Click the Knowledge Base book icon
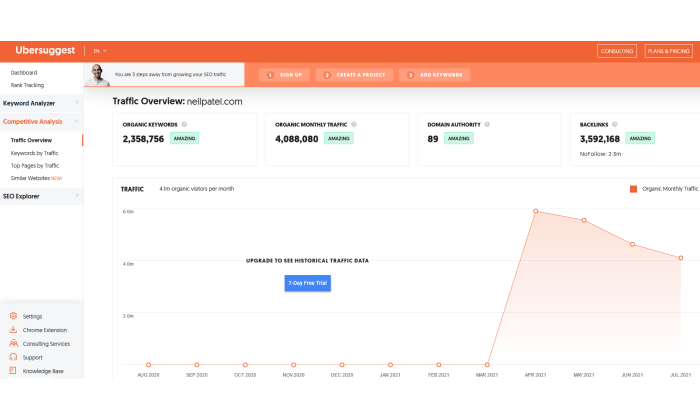700x420 pixels. [13, 370]
